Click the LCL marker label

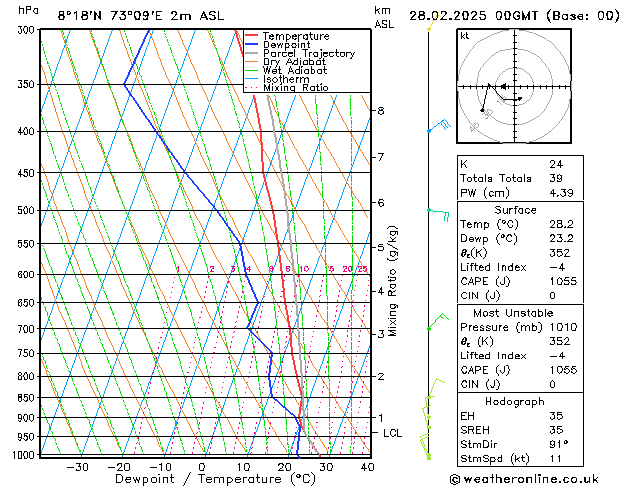pos(392,433)
